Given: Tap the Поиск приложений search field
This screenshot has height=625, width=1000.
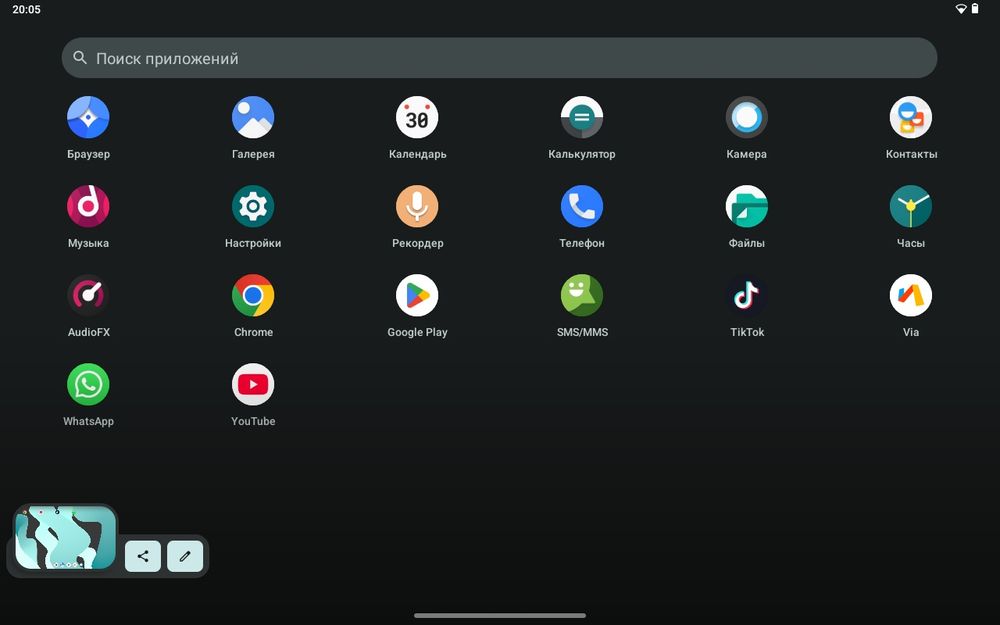Looking at the screenshot, I should pyautogui.click(x=499, y=58).
